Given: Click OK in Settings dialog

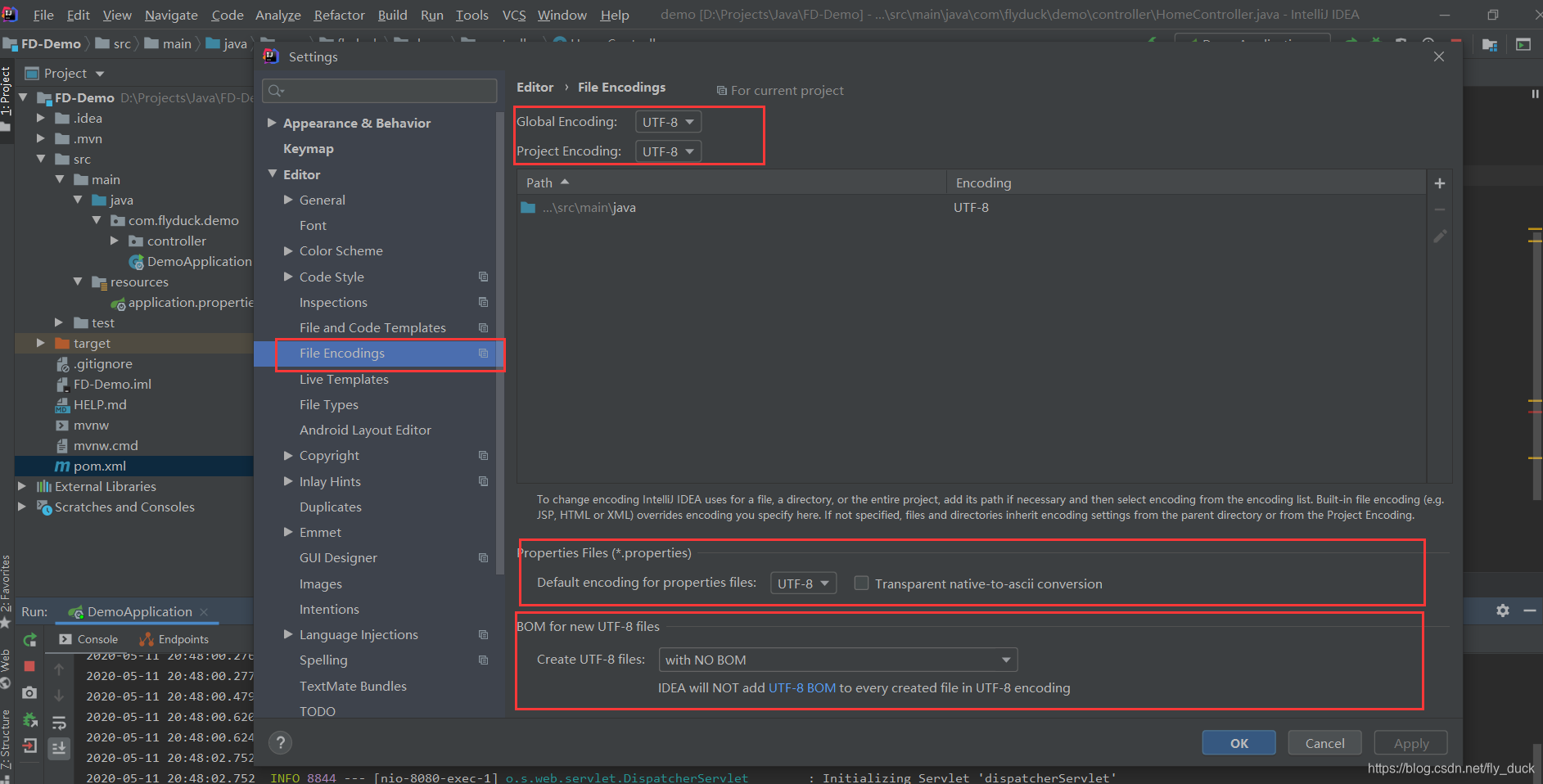Looking at the screenshot, I should tap(1238, 743).
